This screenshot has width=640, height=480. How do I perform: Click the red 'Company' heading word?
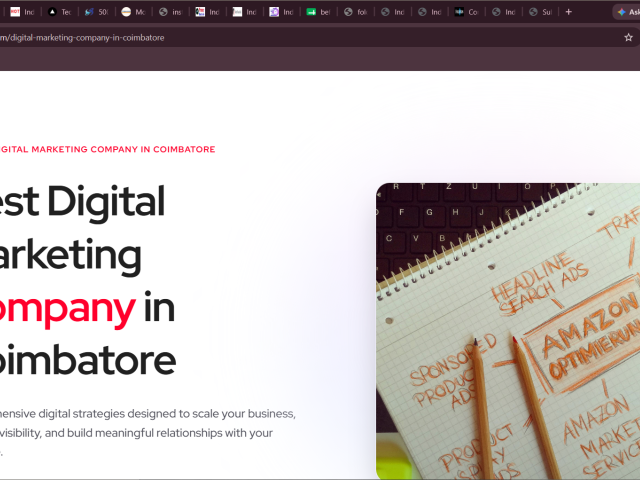[67, 309]
